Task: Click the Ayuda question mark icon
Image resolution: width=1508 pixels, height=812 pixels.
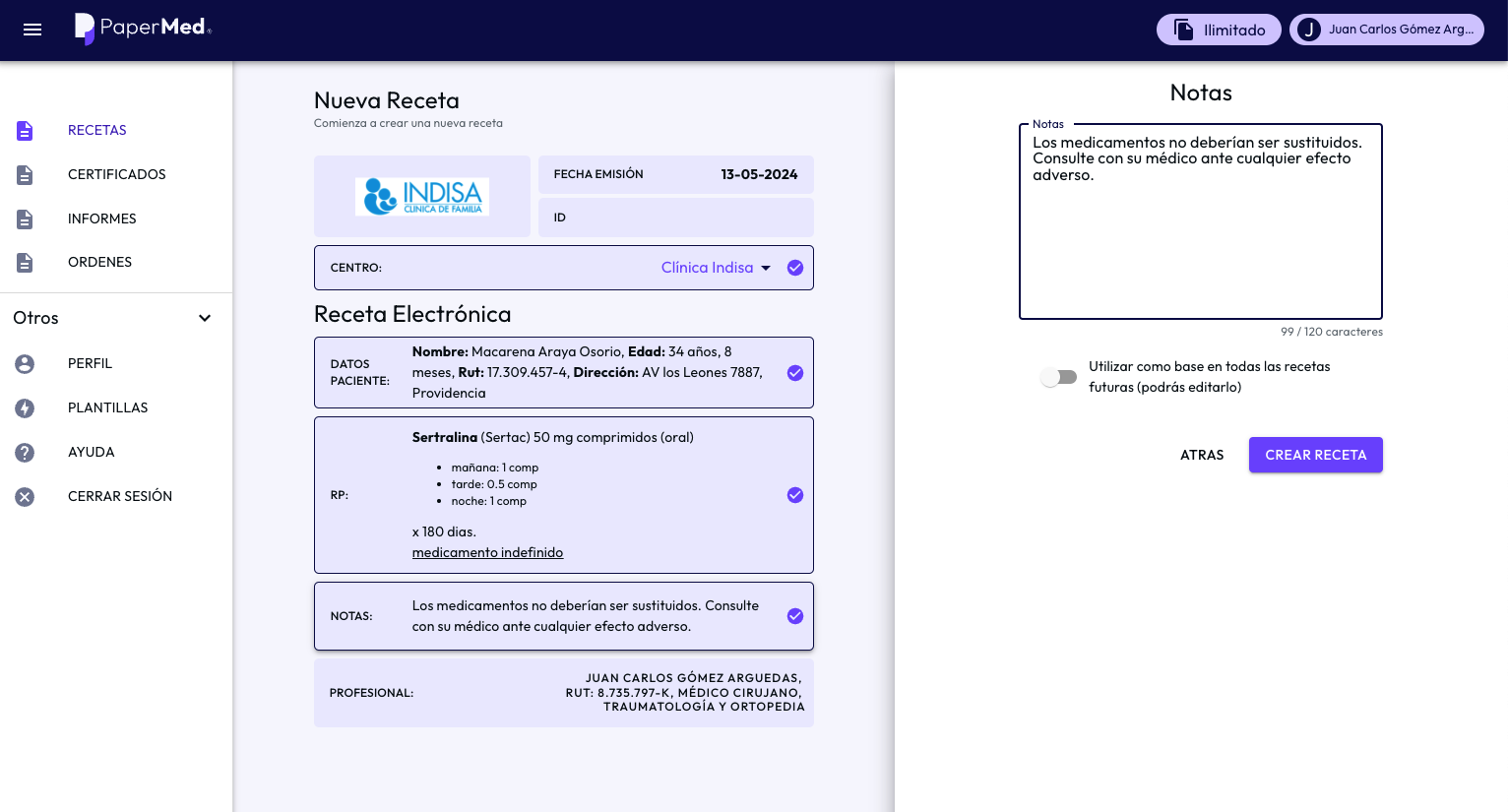Action: [25, 453]
